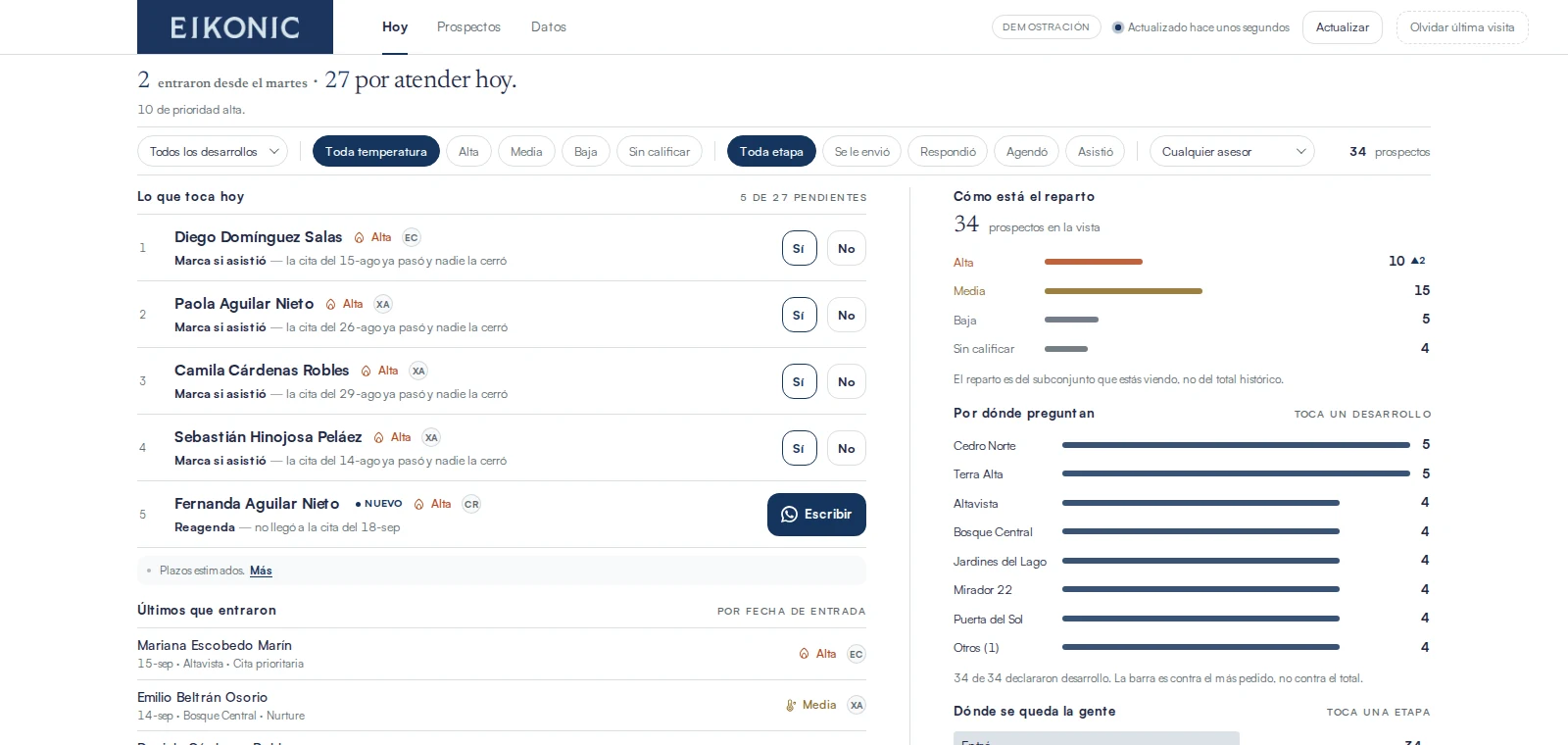Click the CR badge for Fernanda Aguilar Nieto
The height and width of the screenshot is (745, 1568).
click(471, 504)
